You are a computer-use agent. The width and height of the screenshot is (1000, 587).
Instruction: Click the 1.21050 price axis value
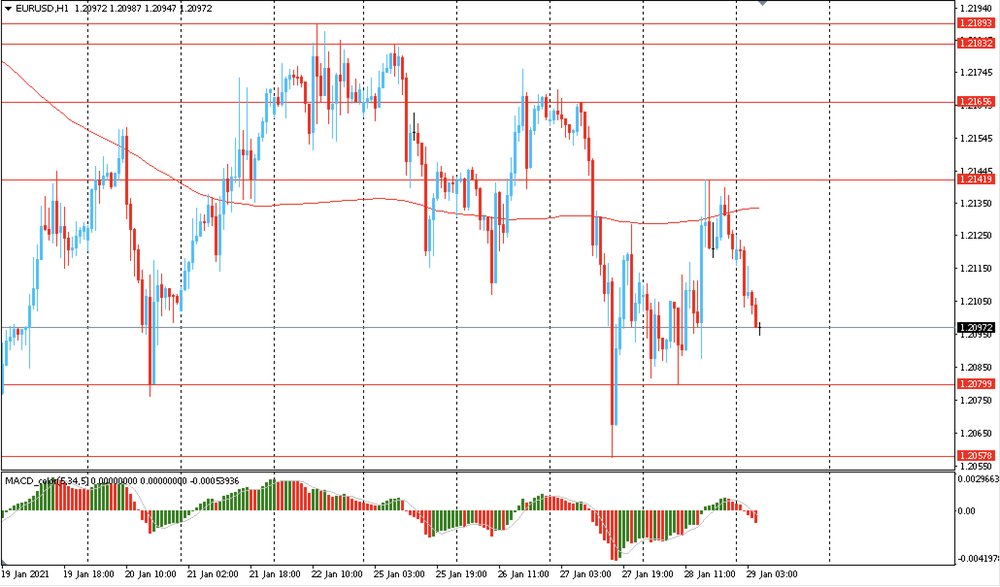pos(976,302)
